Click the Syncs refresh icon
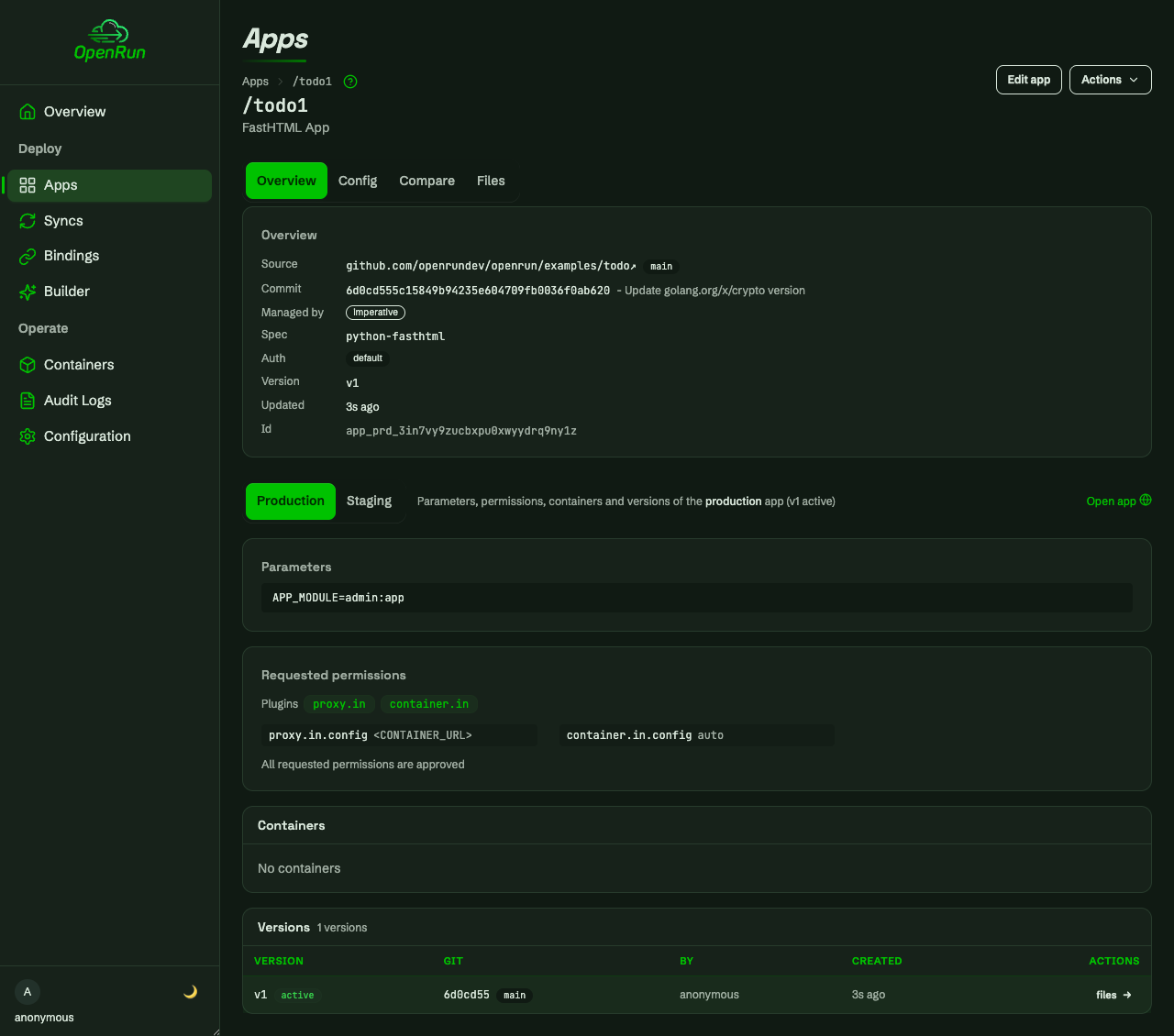Screen dimensions: 1174x1036 point(28,221)
